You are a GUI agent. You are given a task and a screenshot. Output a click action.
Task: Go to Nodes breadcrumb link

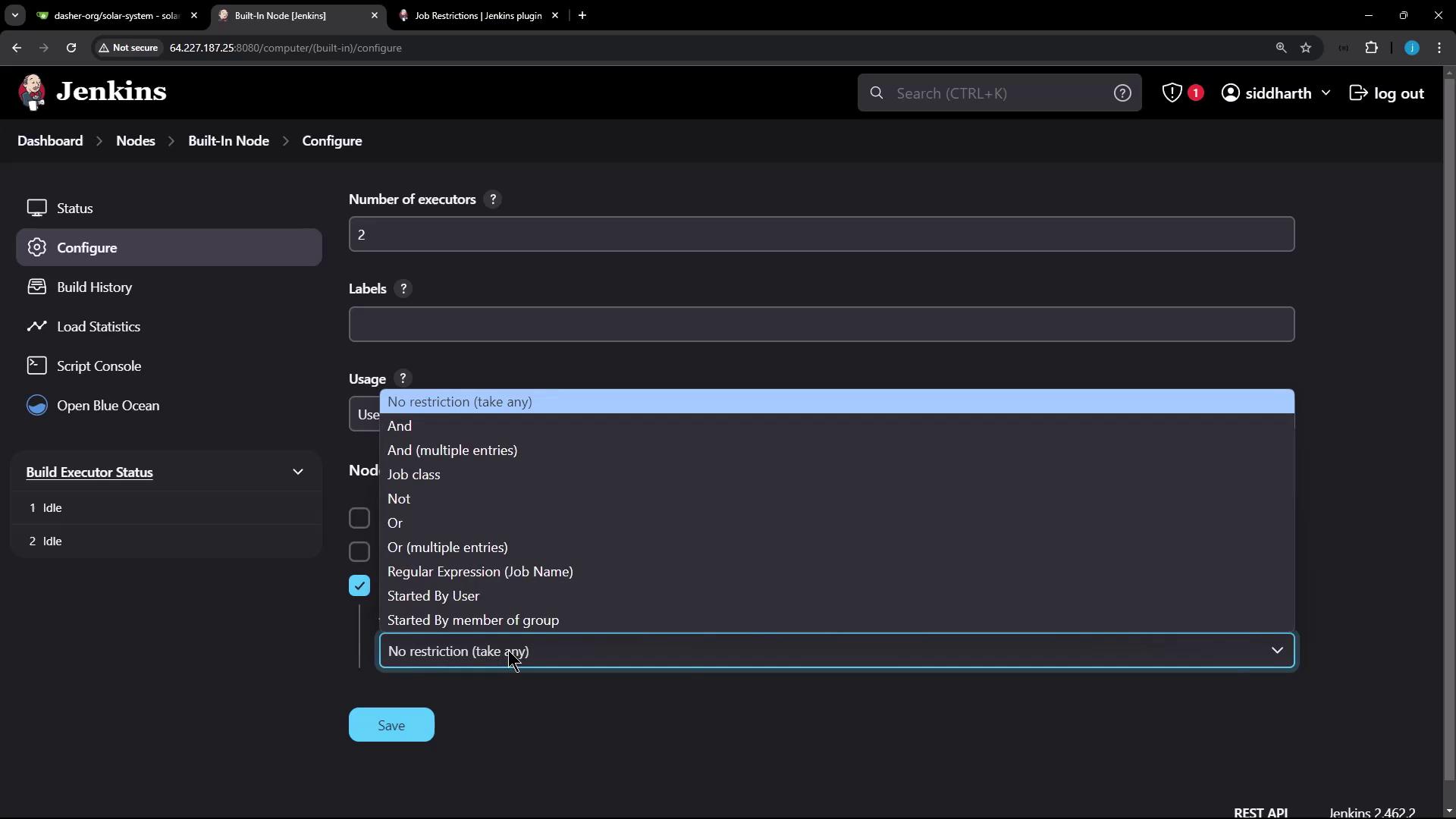pos(136,141)
